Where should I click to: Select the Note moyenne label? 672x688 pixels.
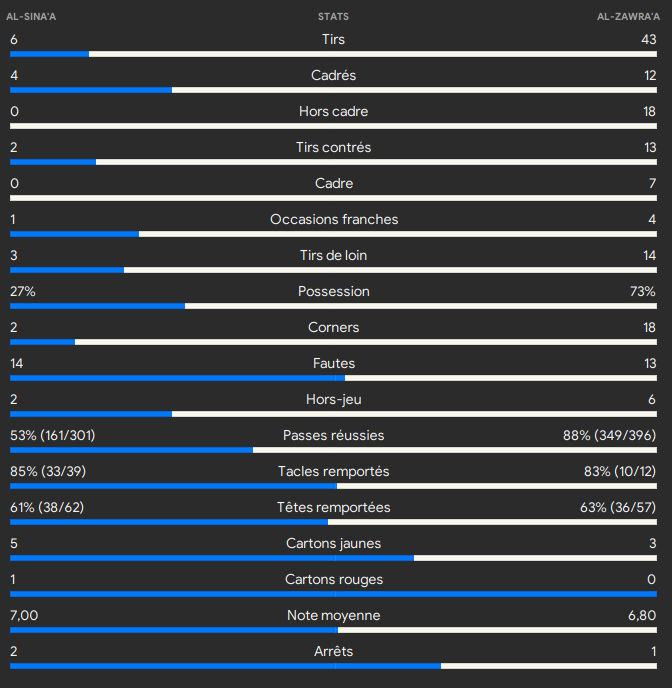point(333,615)
